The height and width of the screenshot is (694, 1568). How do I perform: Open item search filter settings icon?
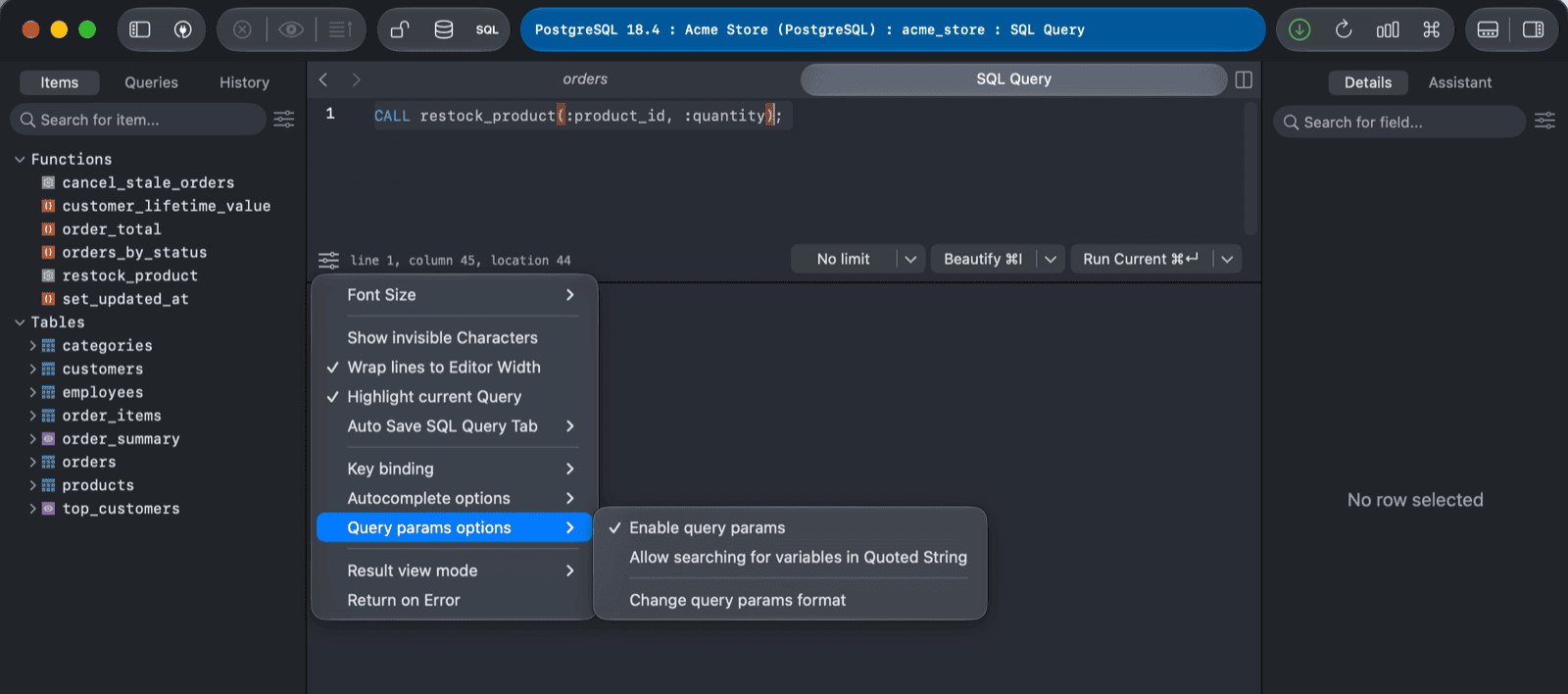pos(283,120)
